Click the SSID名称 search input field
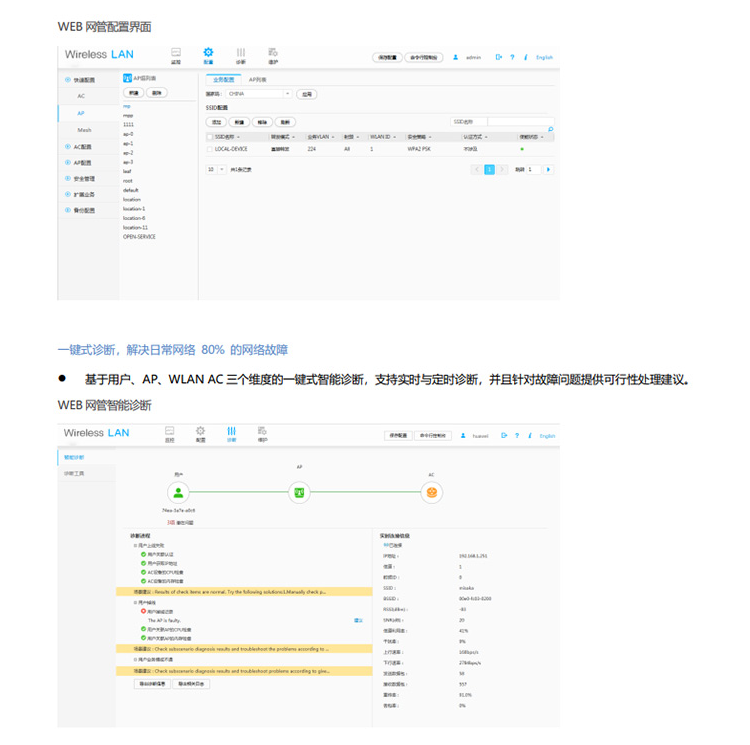This screenshot has height=745, width=750. 518,120
